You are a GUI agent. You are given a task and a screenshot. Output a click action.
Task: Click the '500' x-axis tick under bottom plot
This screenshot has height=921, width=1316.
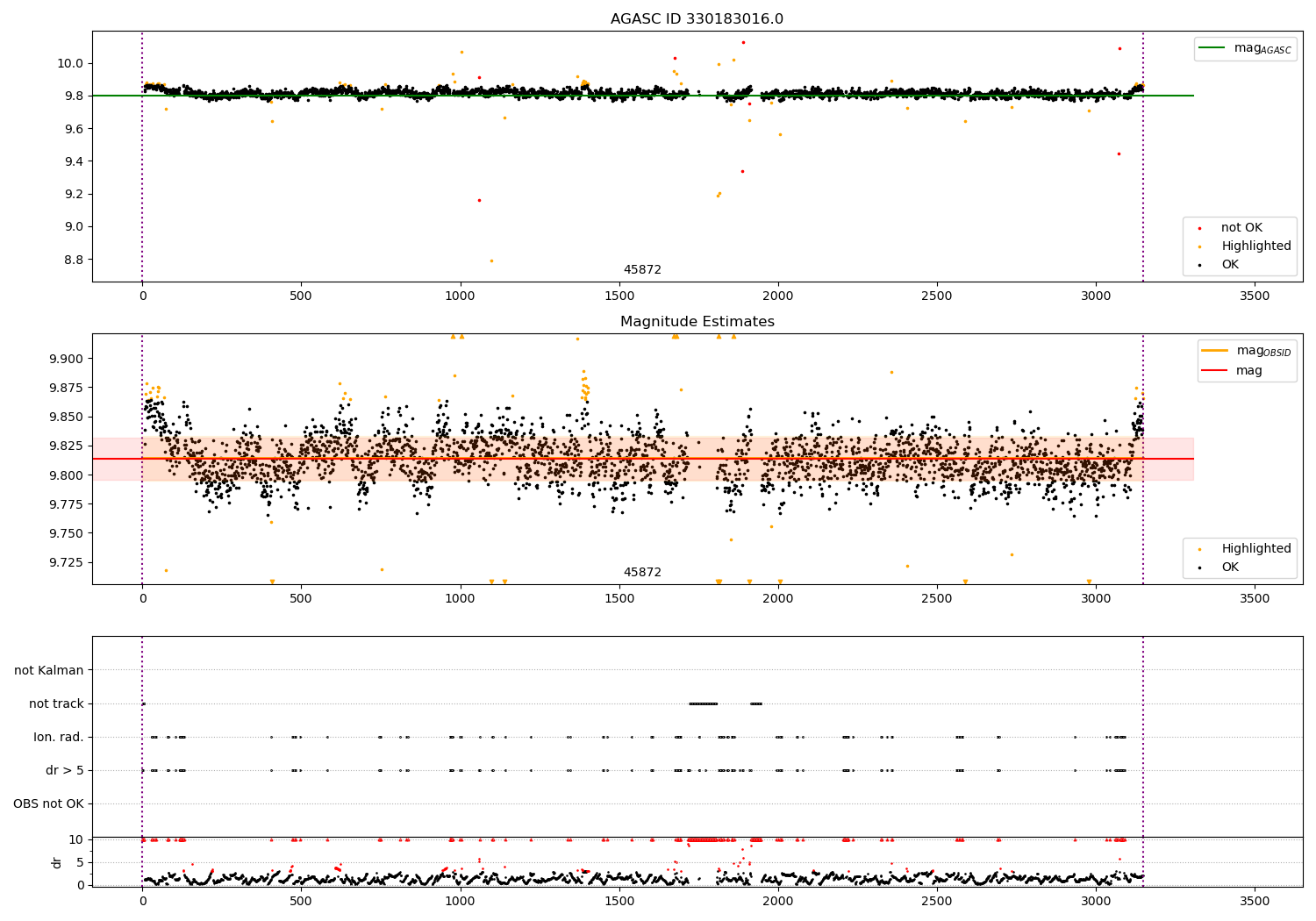[301, 901]
